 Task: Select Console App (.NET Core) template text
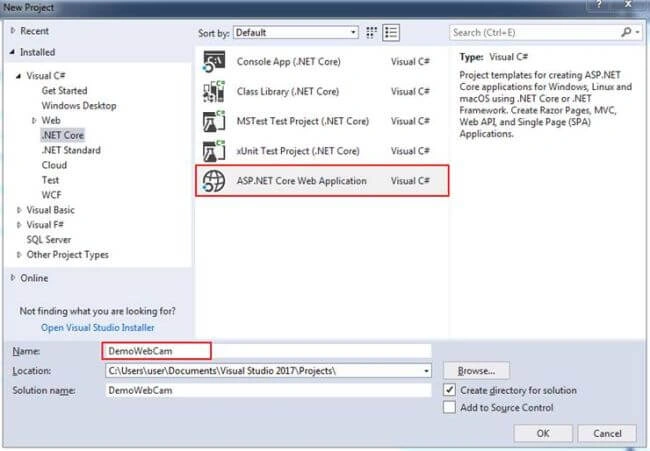pyautogui.click(x=289, y=61)
